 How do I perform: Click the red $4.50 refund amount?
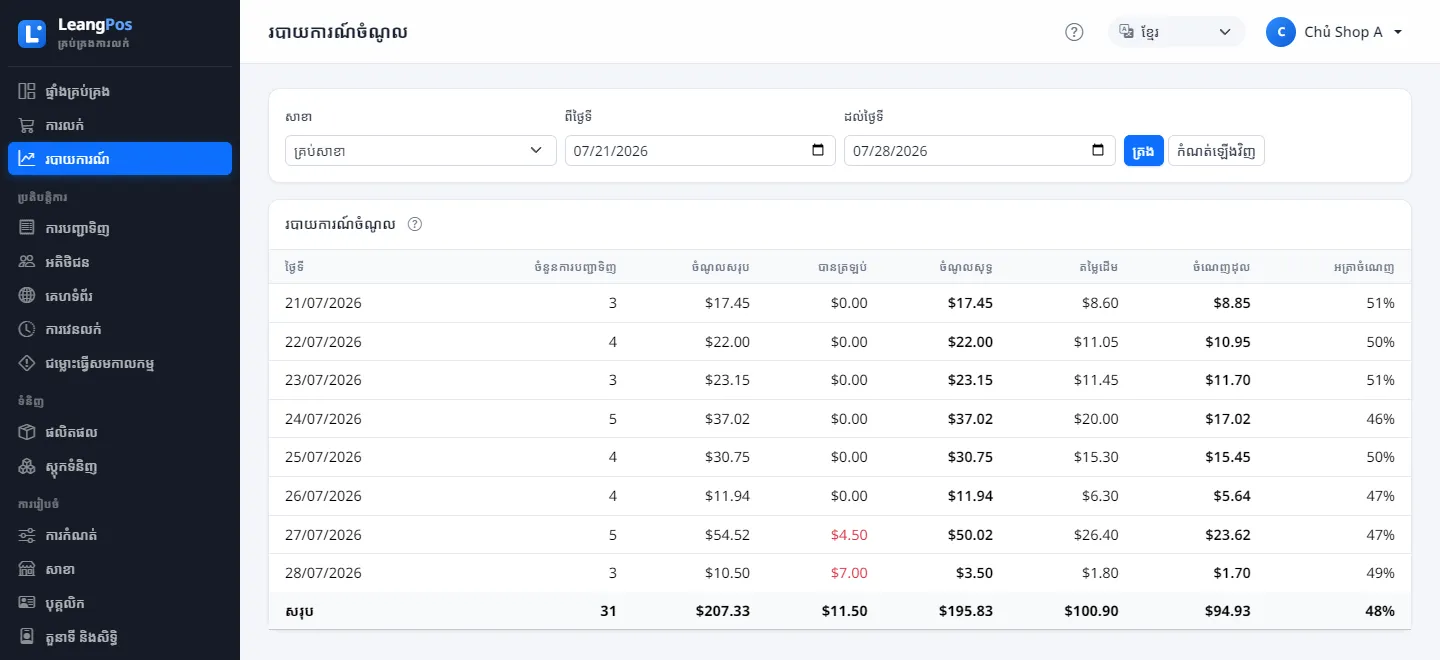point(849,535)
